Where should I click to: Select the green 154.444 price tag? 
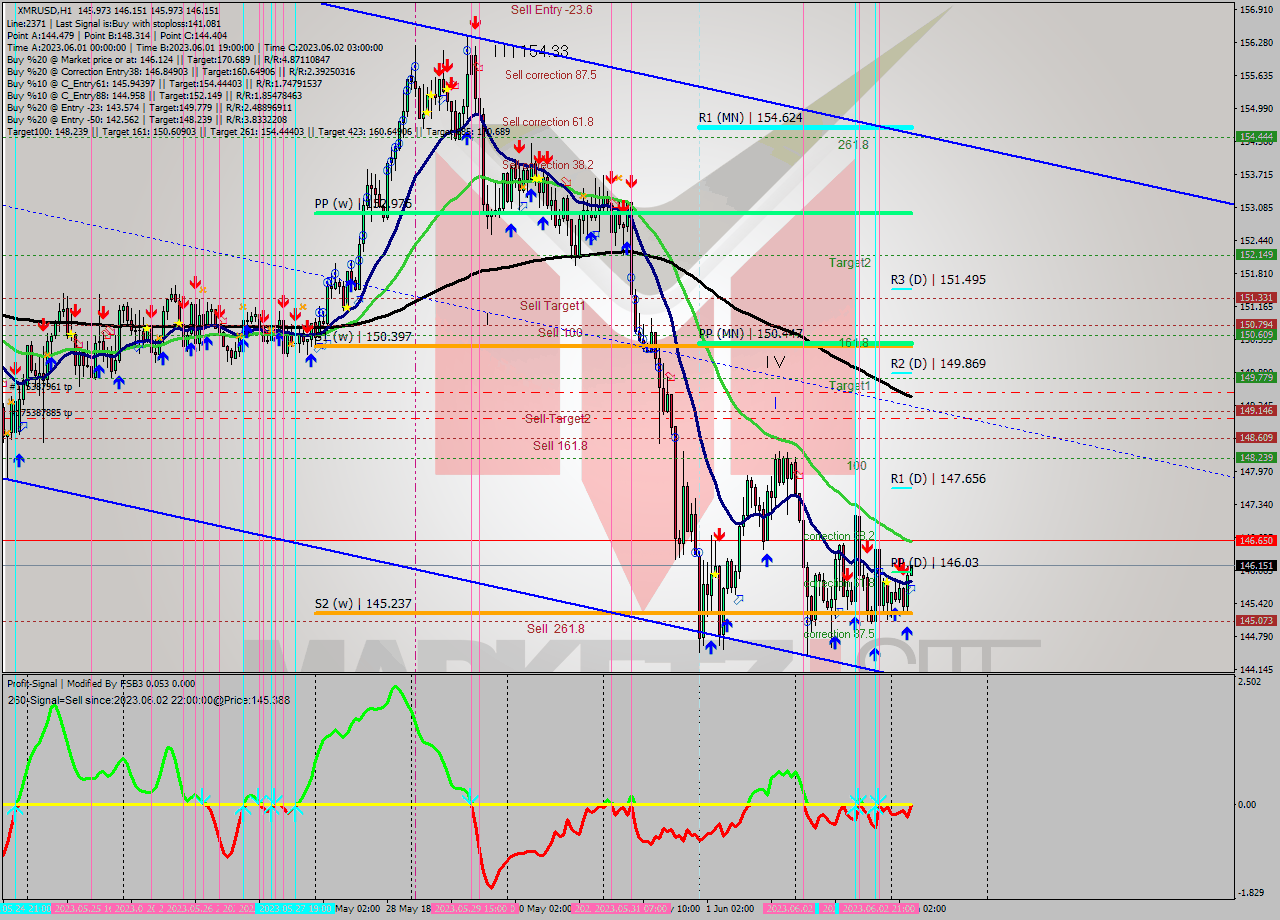coord(1256,137)
